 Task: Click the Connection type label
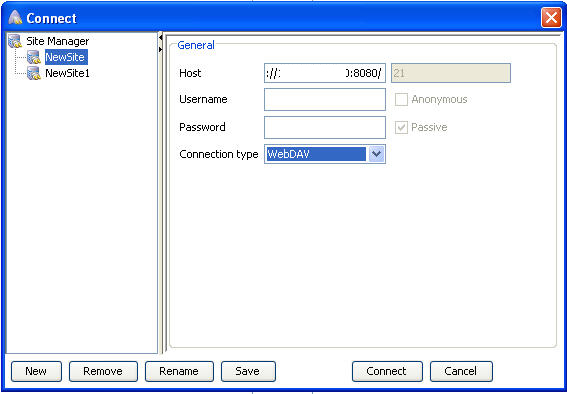coord(219,154)
